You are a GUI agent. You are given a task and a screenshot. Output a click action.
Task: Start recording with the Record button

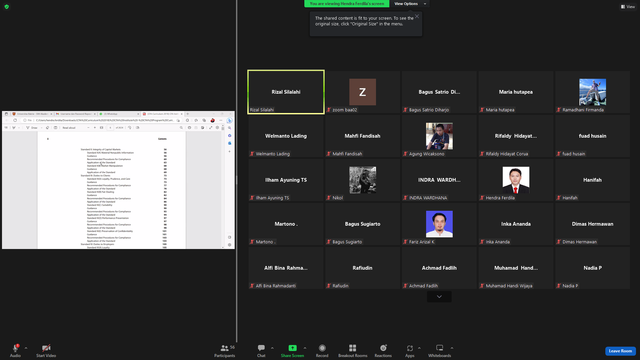(322, 351)
